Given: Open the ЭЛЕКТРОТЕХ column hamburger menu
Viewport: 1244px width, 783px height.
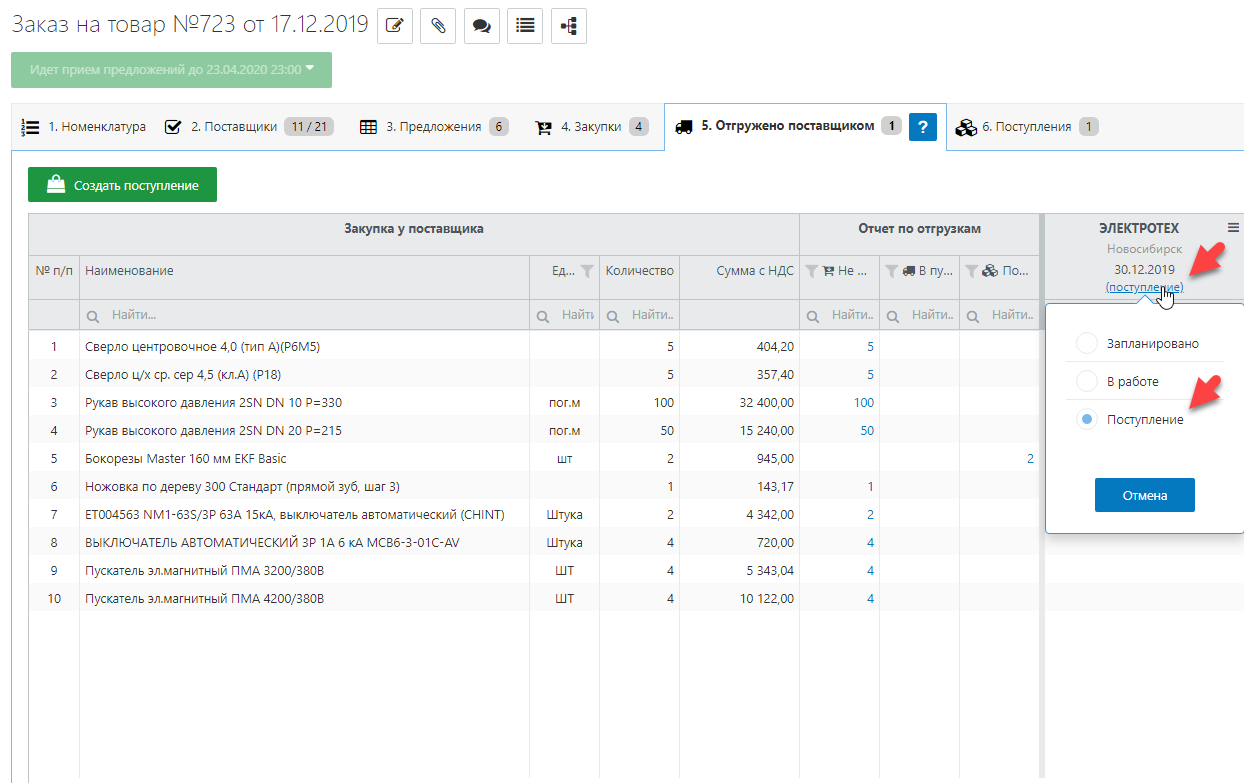Looking at the screenshot, I should click(x=1233, y=227).
